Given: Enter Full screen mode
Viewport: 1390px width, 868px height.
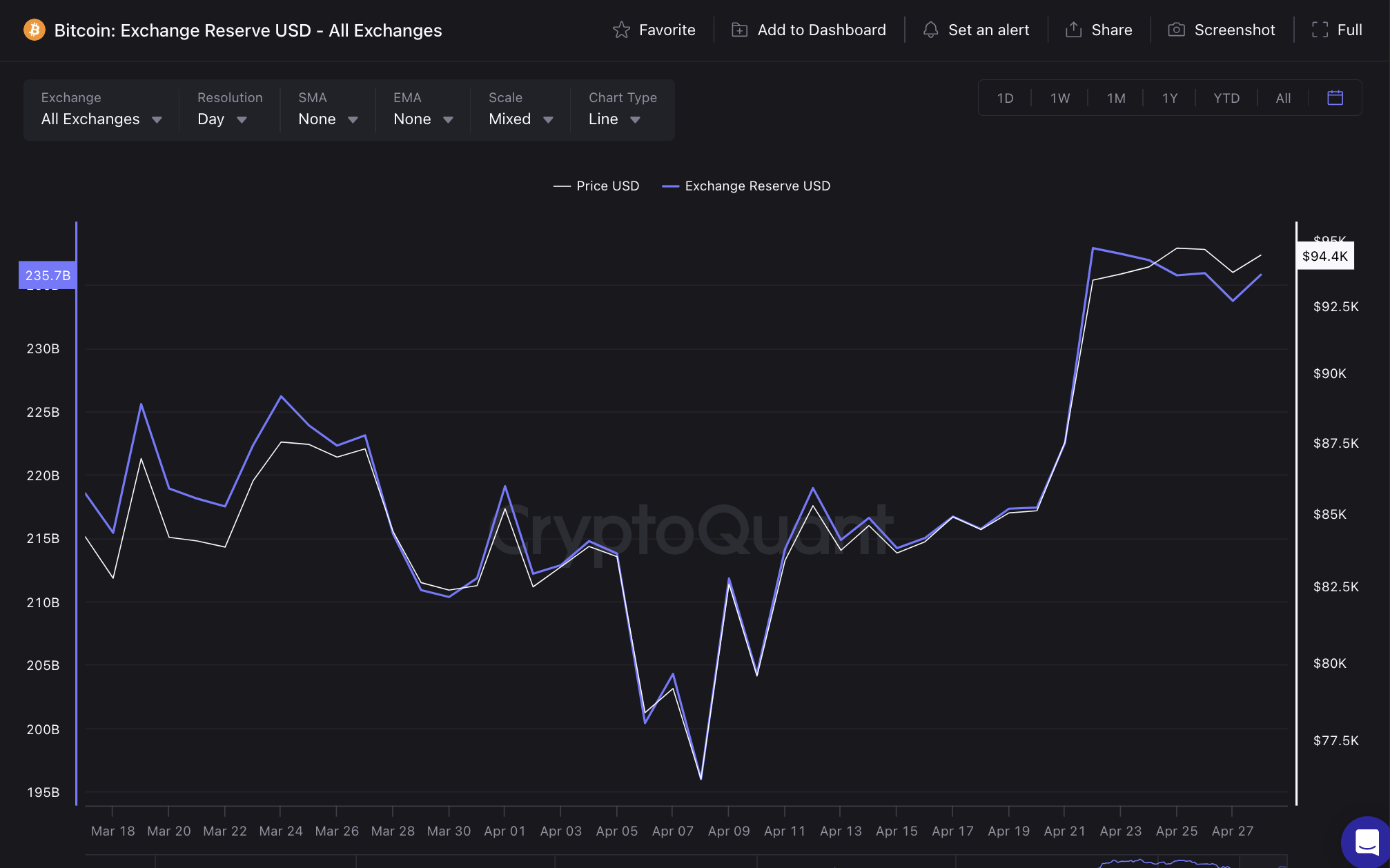Looking at the screenshot, I should (x=1336, y=30).
